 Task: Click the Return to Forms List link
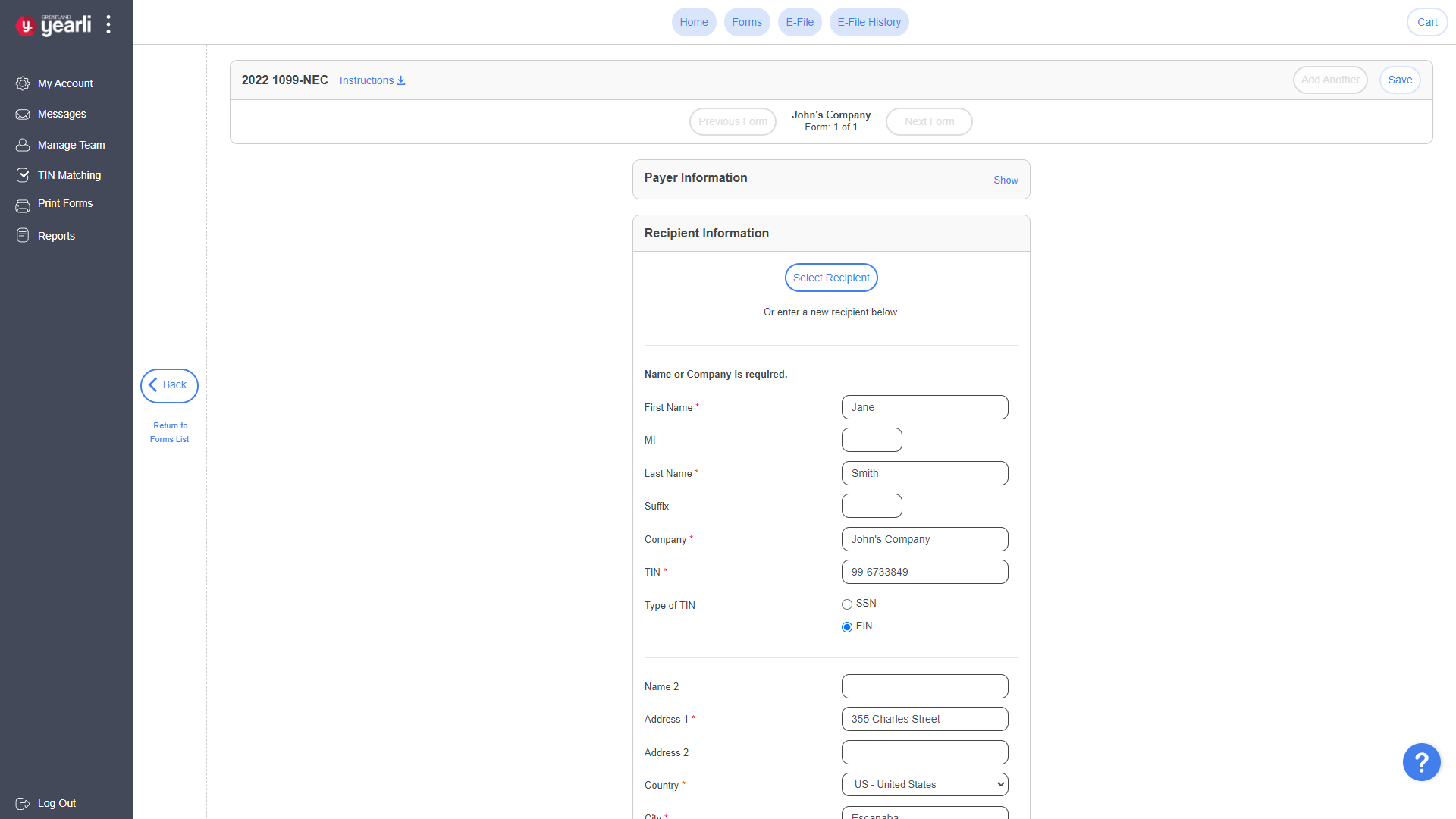pos(170,432)
